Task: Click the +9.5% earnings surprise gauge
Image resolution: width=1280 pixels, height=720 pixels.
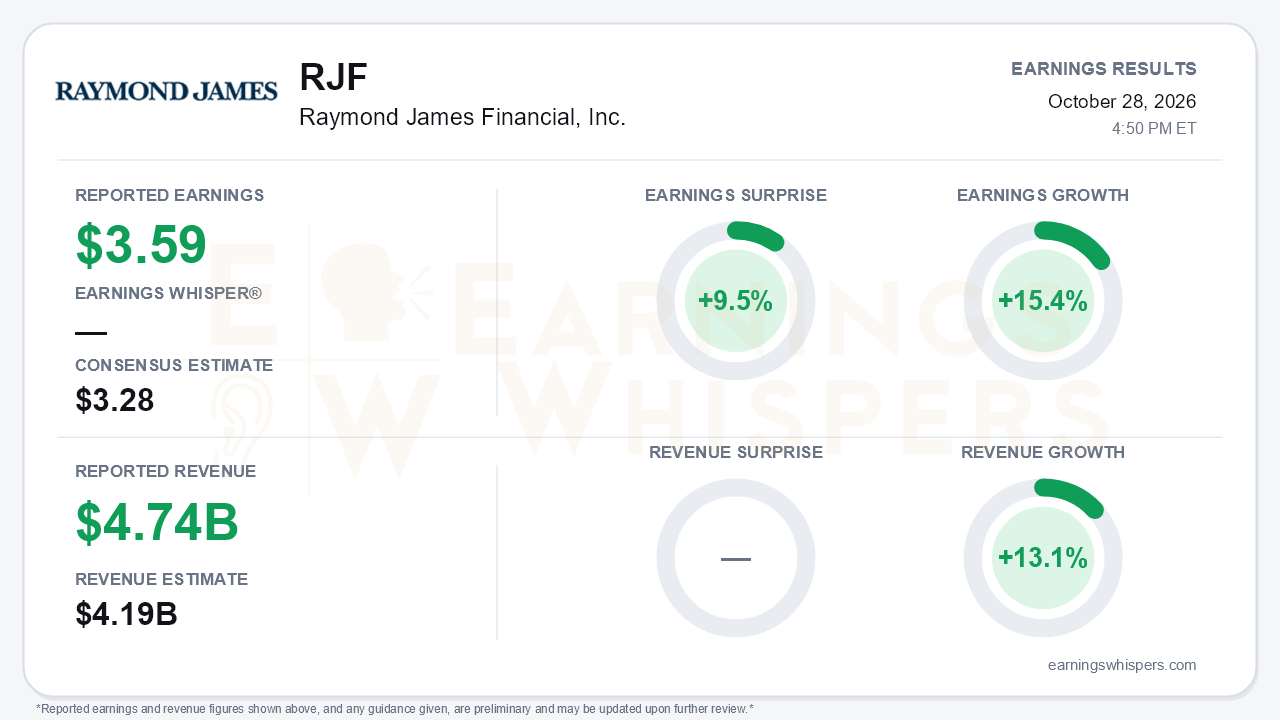Action: point(736,301)
